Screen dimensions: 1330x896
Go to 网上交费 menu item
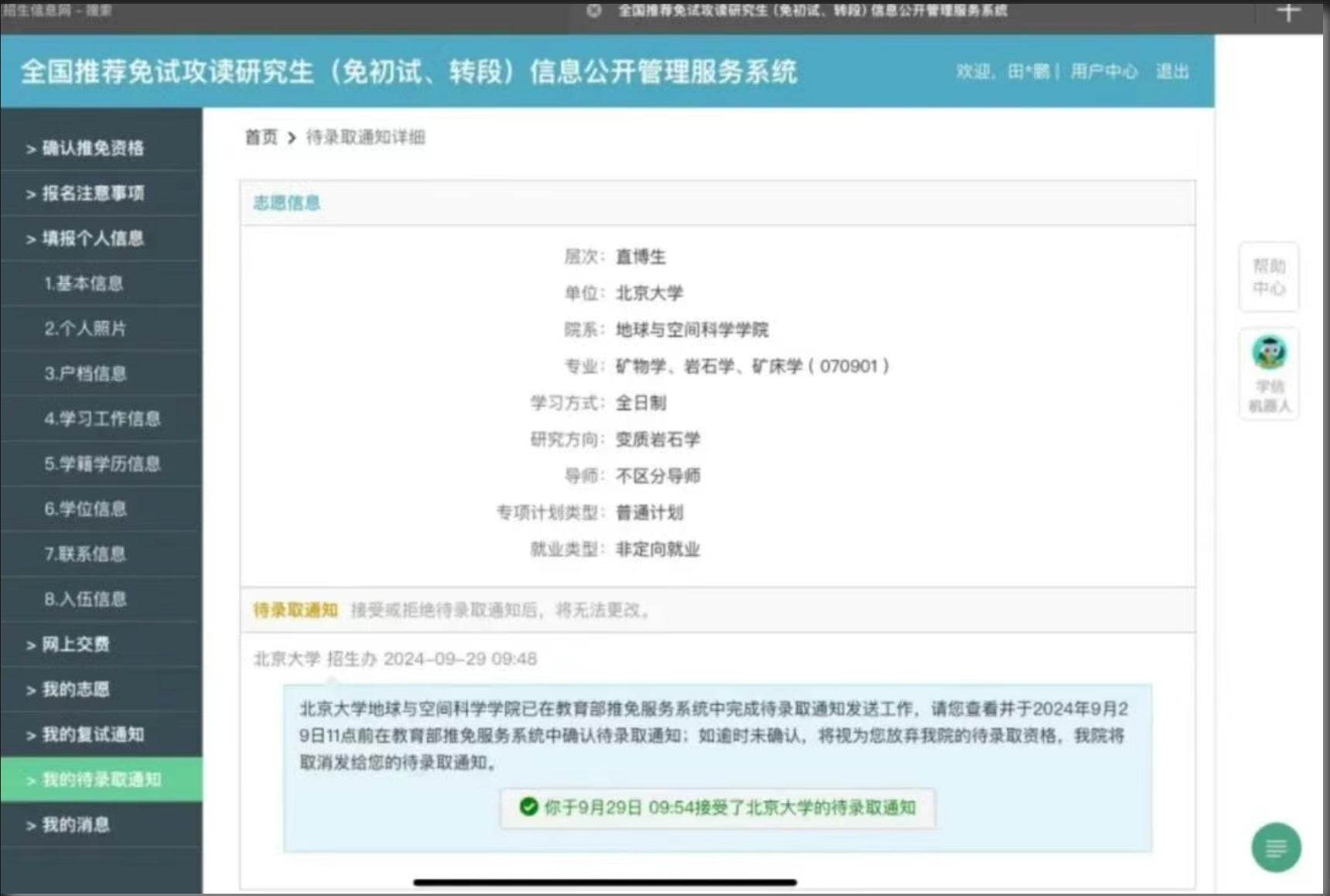point(75,645)
